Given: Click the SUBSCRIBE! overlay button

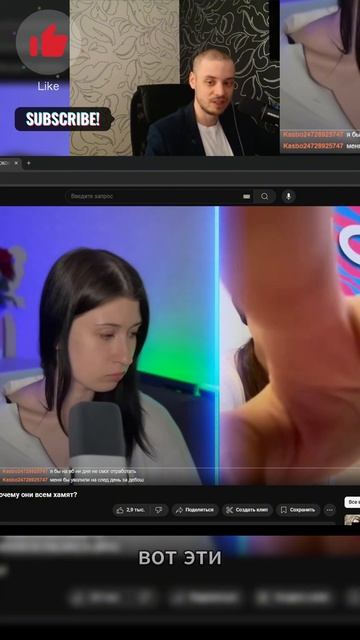Looking at the screenshot, I should 63,119.
